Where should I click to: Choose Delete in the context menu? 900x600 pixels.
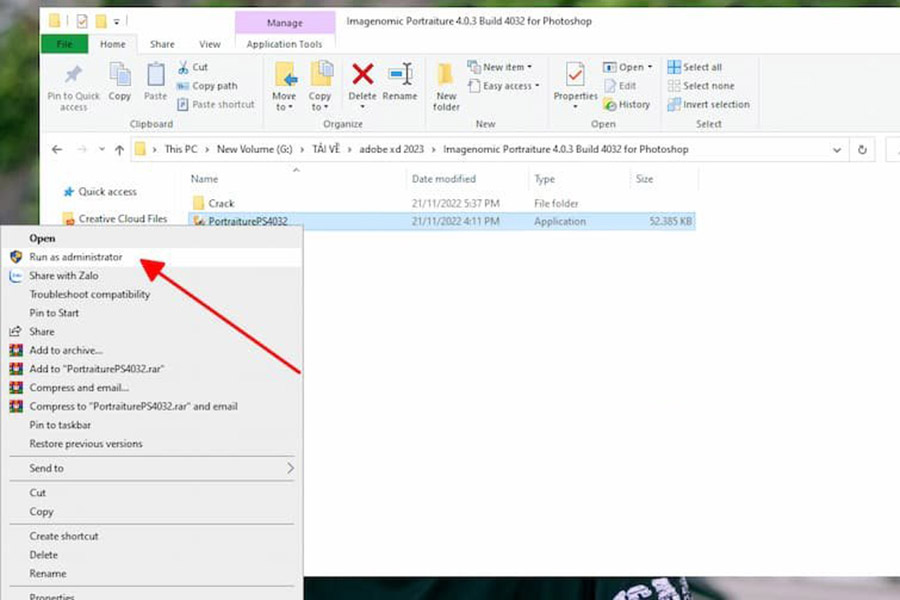(x=152, y=555)
